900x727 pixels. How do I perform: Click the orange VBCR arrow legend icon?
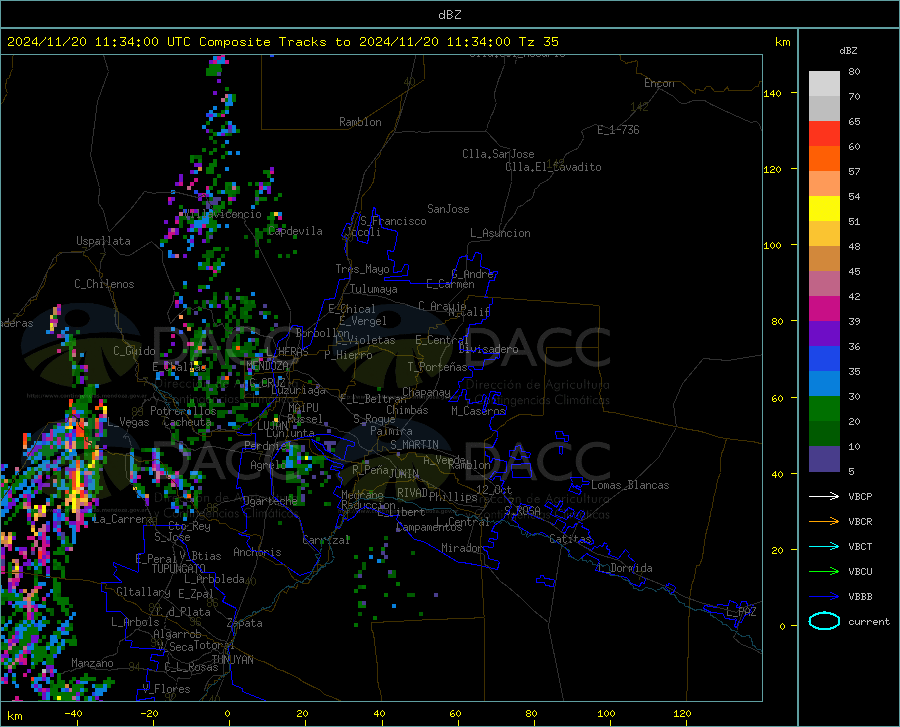824,521
